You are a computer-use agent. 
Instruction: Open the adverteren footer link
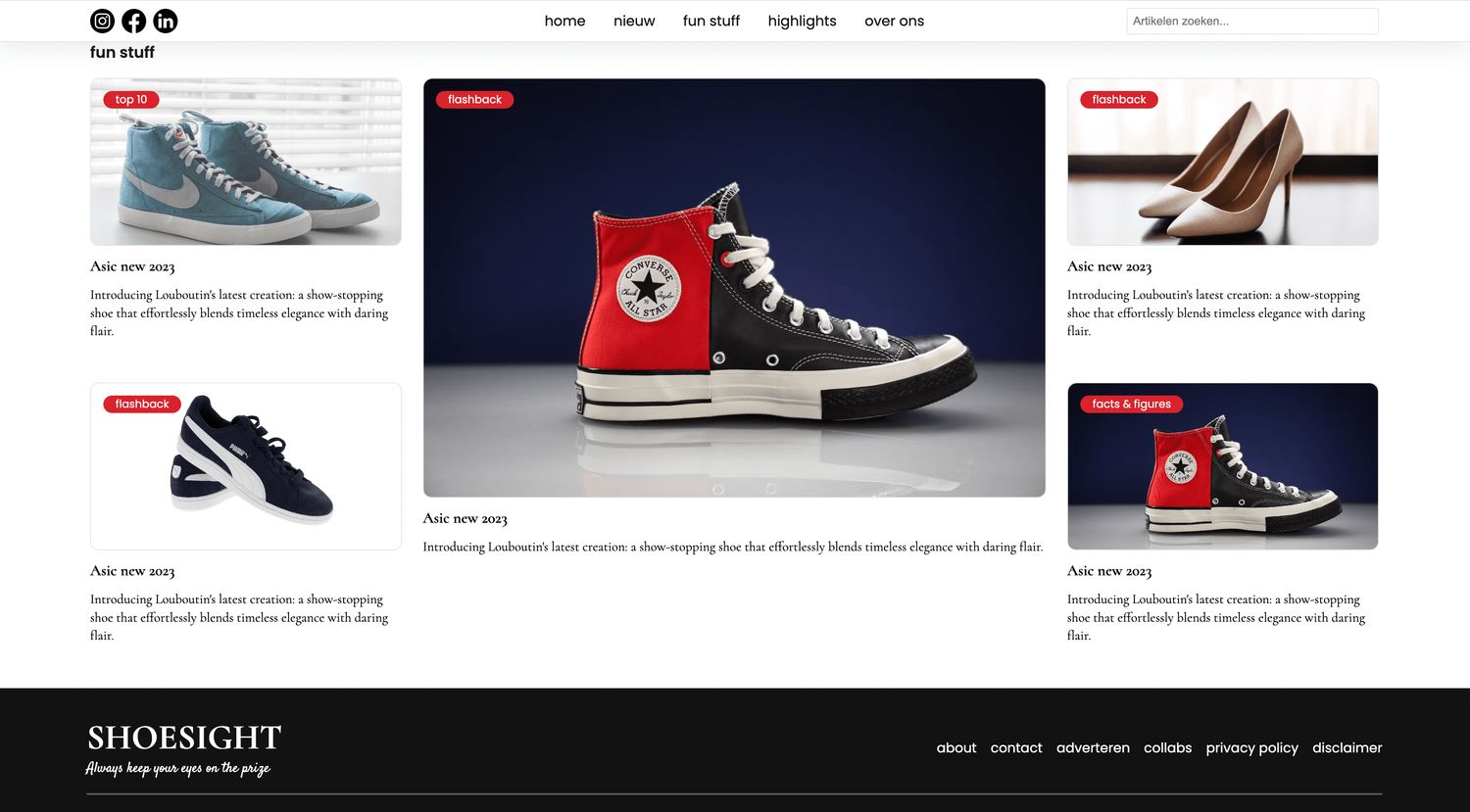click(1093, 747)
